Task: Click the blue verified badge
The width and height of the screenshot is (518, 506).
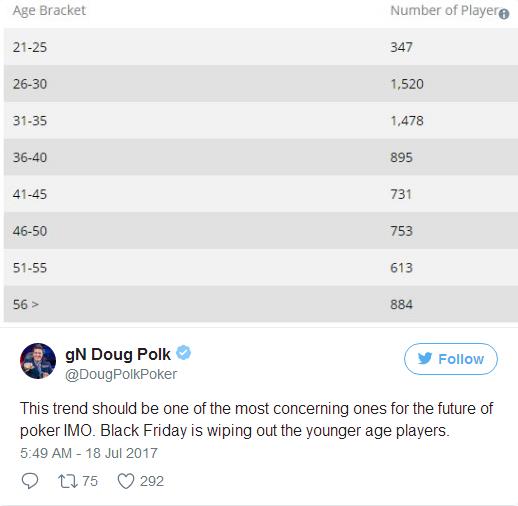Action: [183, 353]
